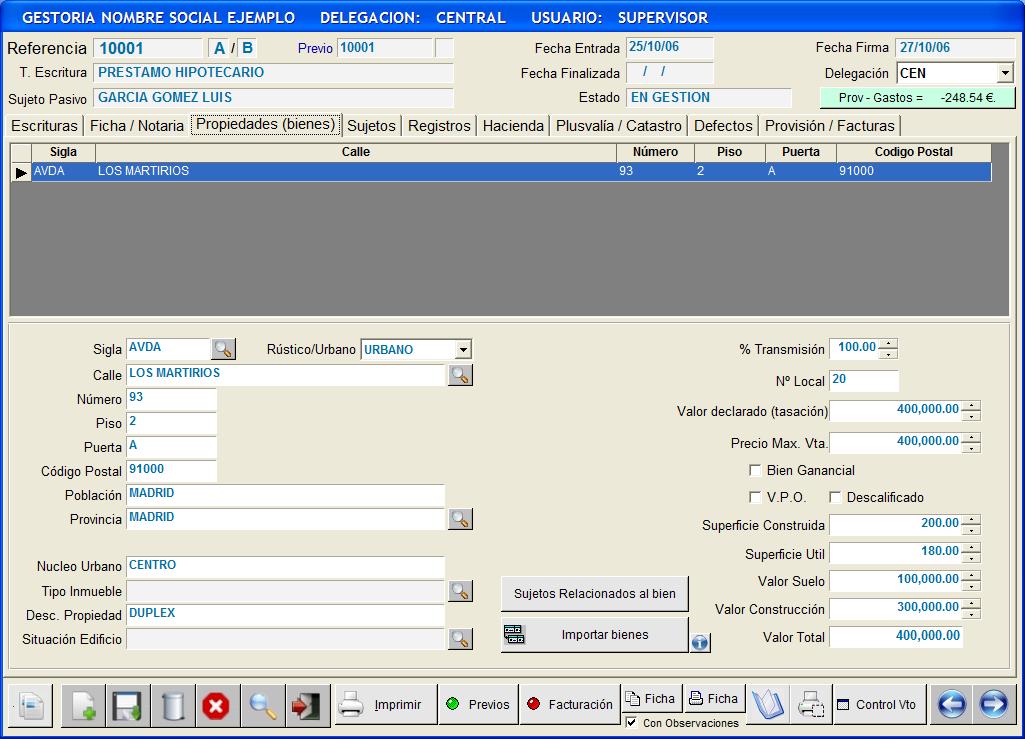Click the trash can delete icon
The height and width of the screenshot is (739, 1025).
click(x=173, y=706)
